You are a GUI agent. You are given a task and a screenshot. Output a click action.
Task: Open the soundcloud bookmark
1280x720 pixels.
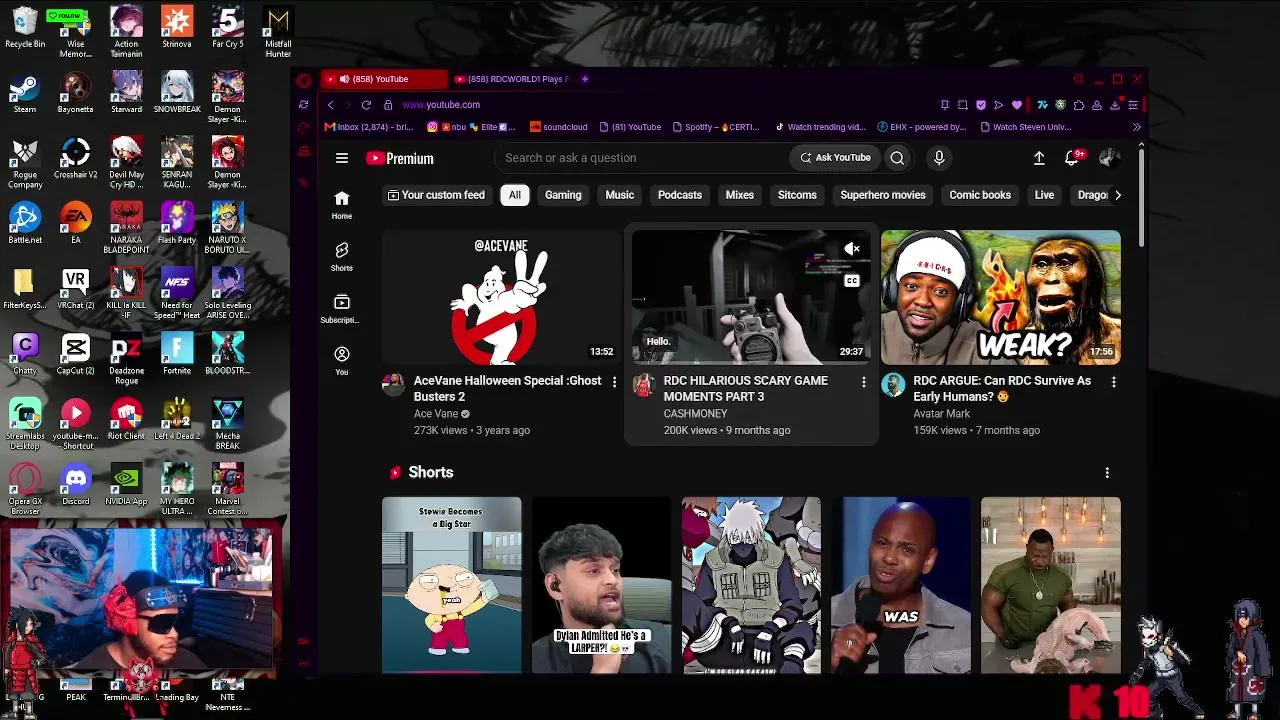tap(559, 127)
